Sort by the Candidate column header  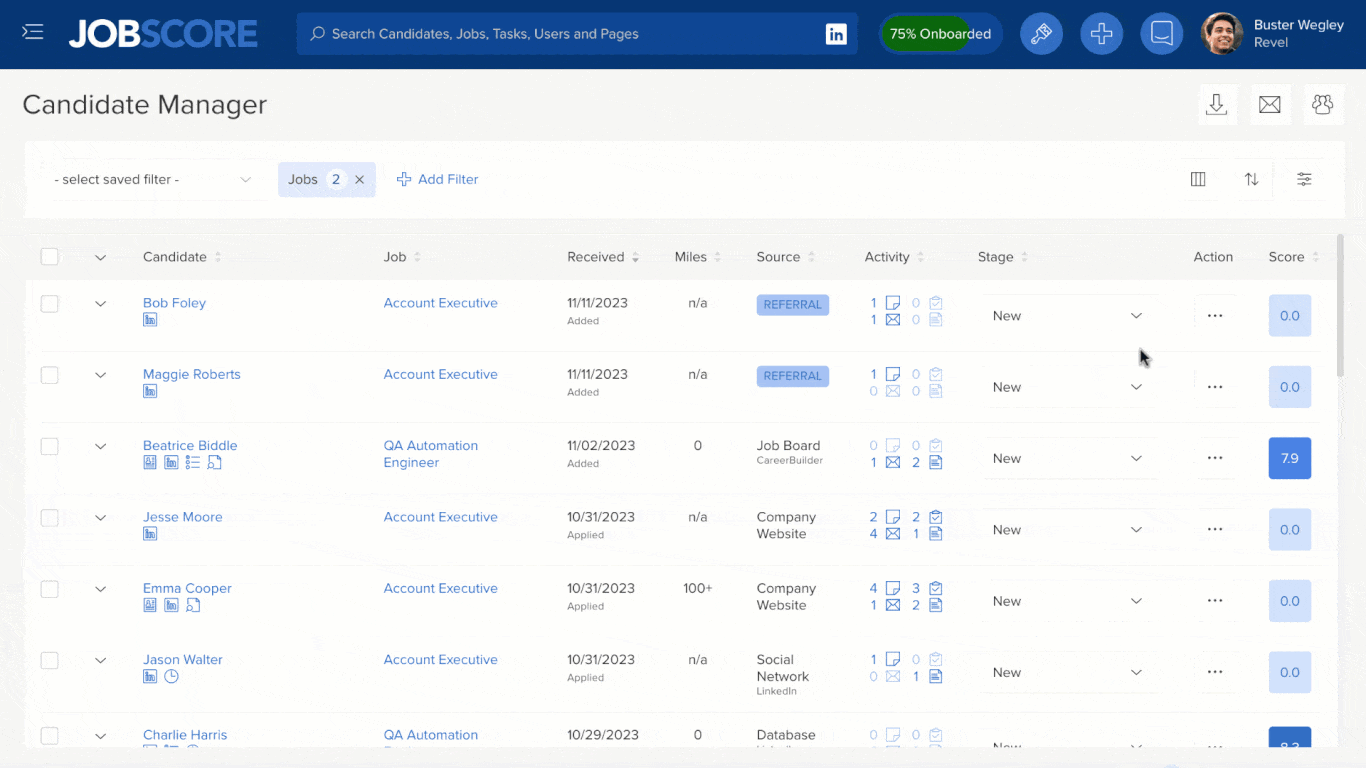coord(182,257)
